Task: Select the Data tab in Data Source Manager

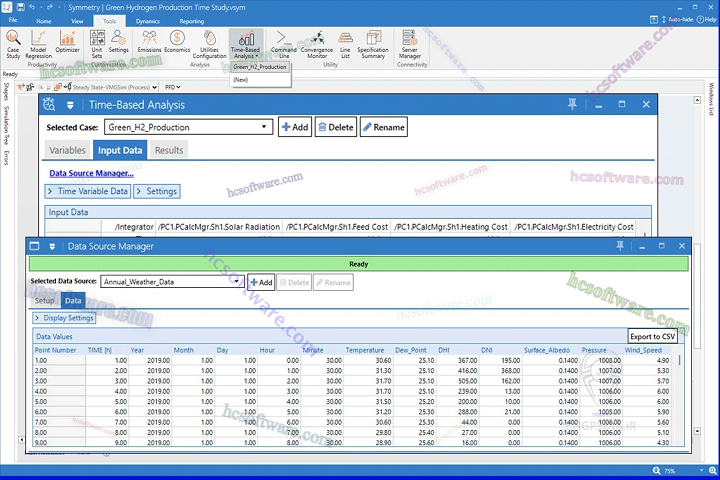Action: coord(73,300)
